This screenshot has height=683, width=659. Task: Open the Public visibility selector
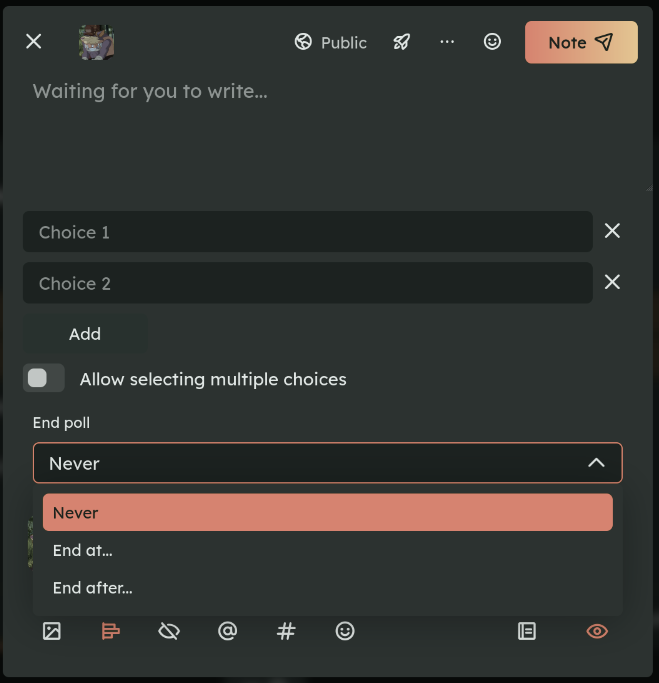[331, 42]
